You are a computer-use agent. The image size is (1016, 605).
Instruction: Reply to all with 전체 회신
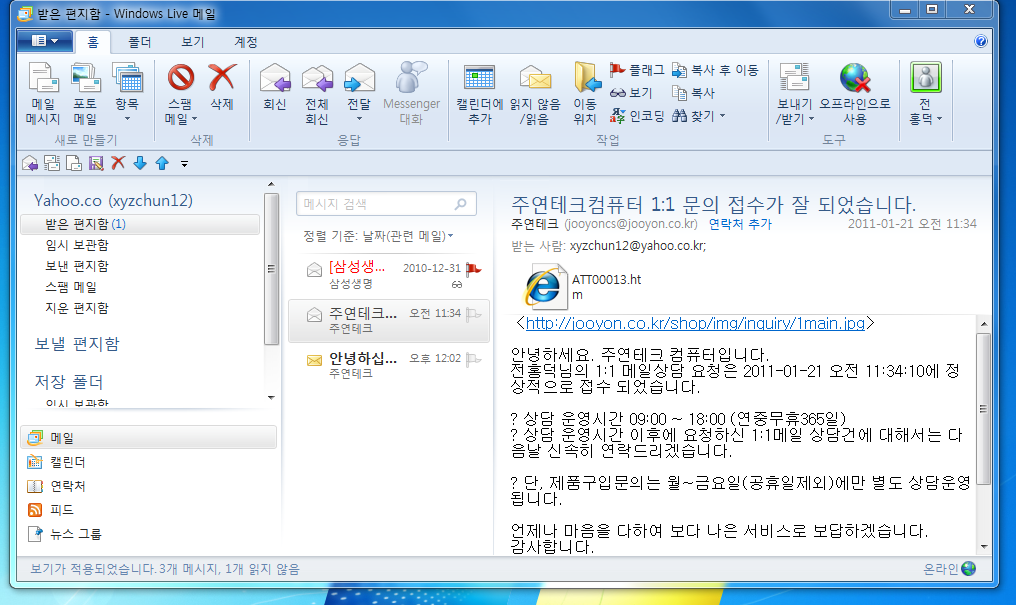317,94
